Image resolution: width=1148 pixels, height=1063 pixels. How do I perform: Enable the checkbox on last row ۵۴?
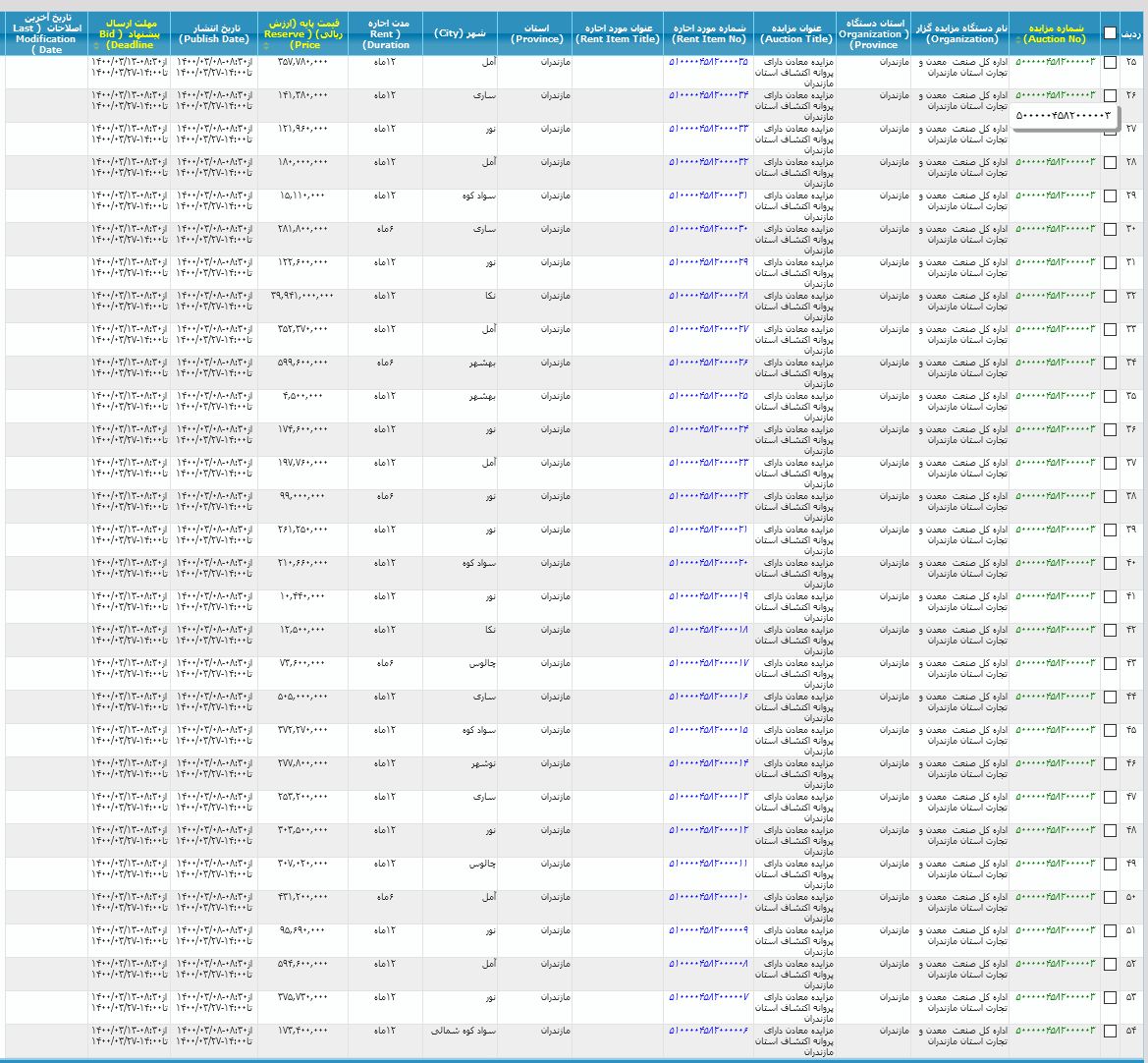coord(1110,1031)
